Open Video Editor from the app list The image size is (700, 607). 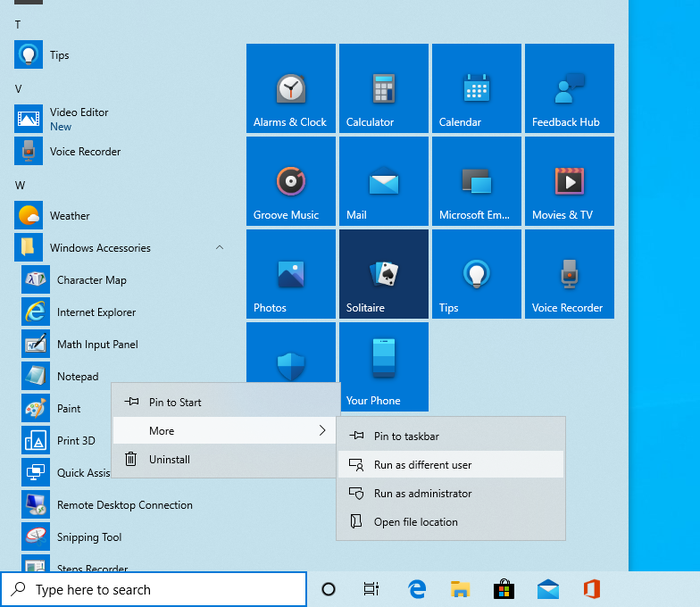pos(121,119)
